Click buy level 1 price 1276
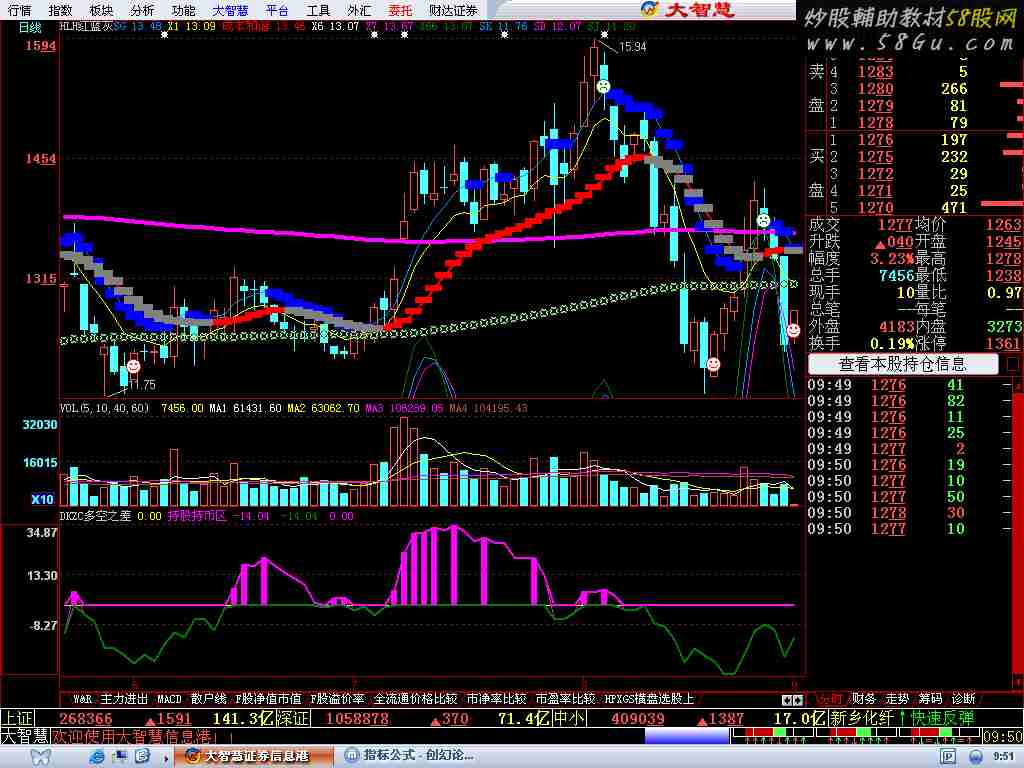 [x=875, y=140]
